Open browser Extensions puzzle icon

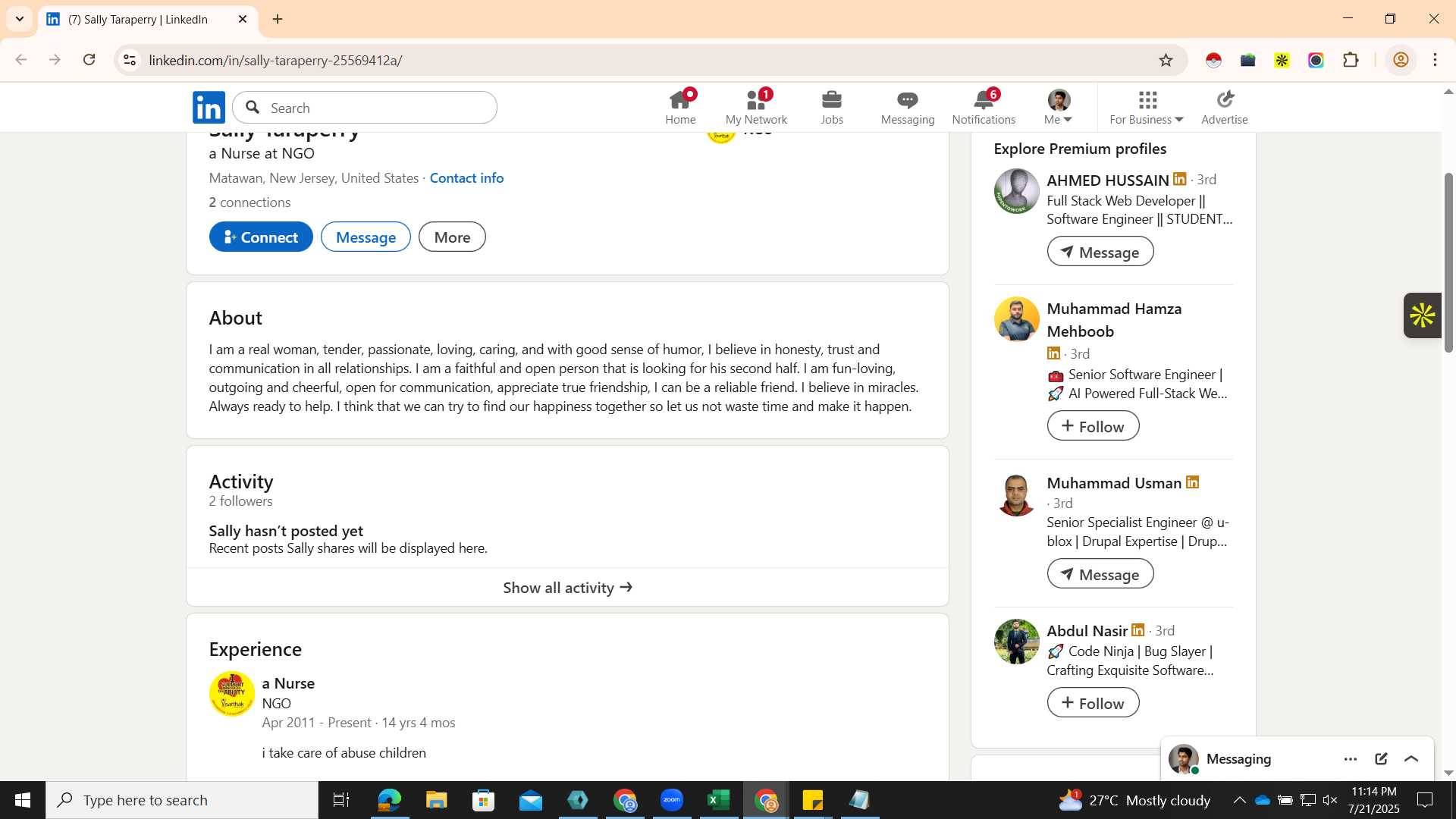pos(1351,60)
